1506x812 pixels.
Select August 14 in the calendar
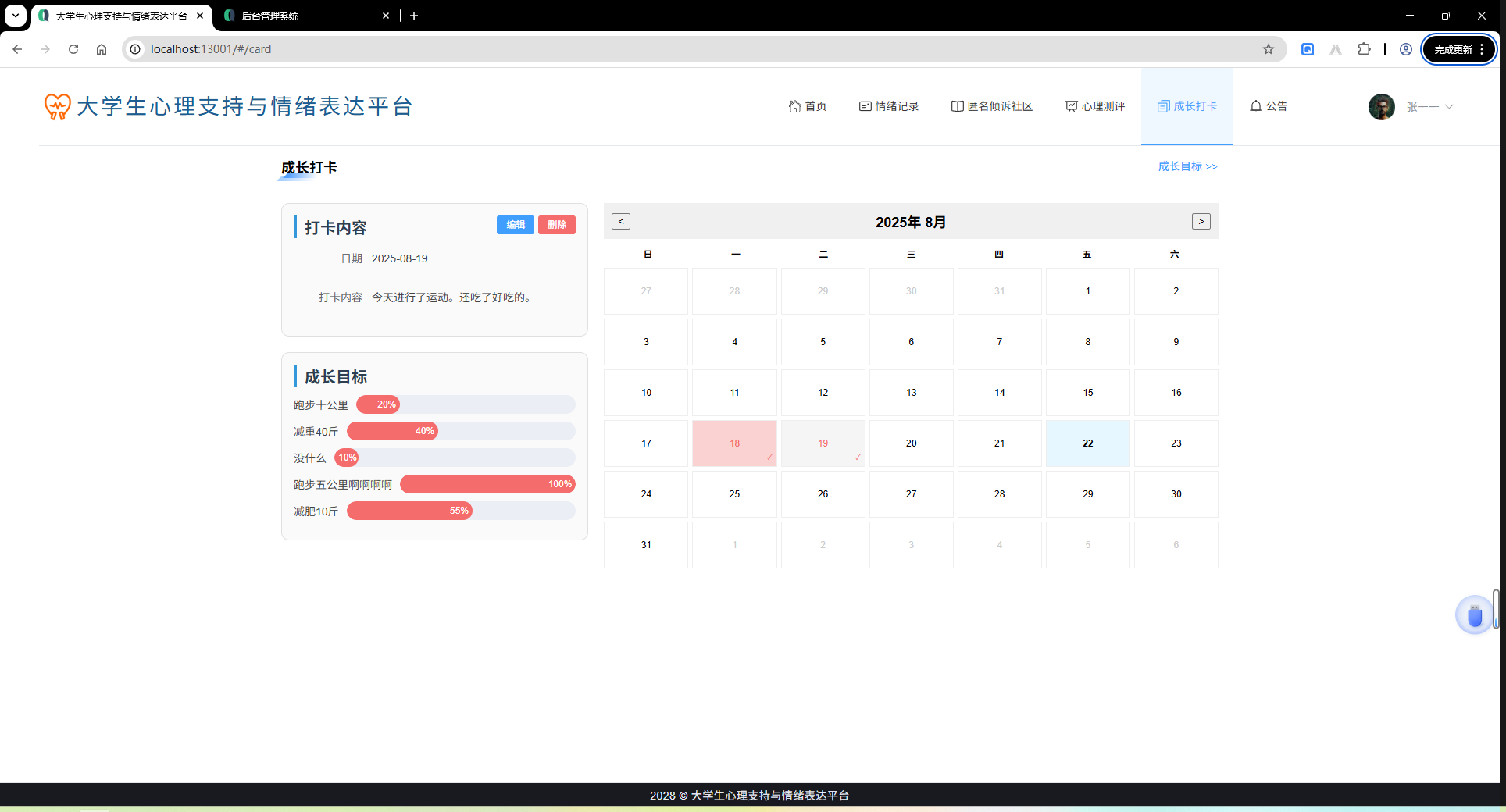(x=999, y=393)
